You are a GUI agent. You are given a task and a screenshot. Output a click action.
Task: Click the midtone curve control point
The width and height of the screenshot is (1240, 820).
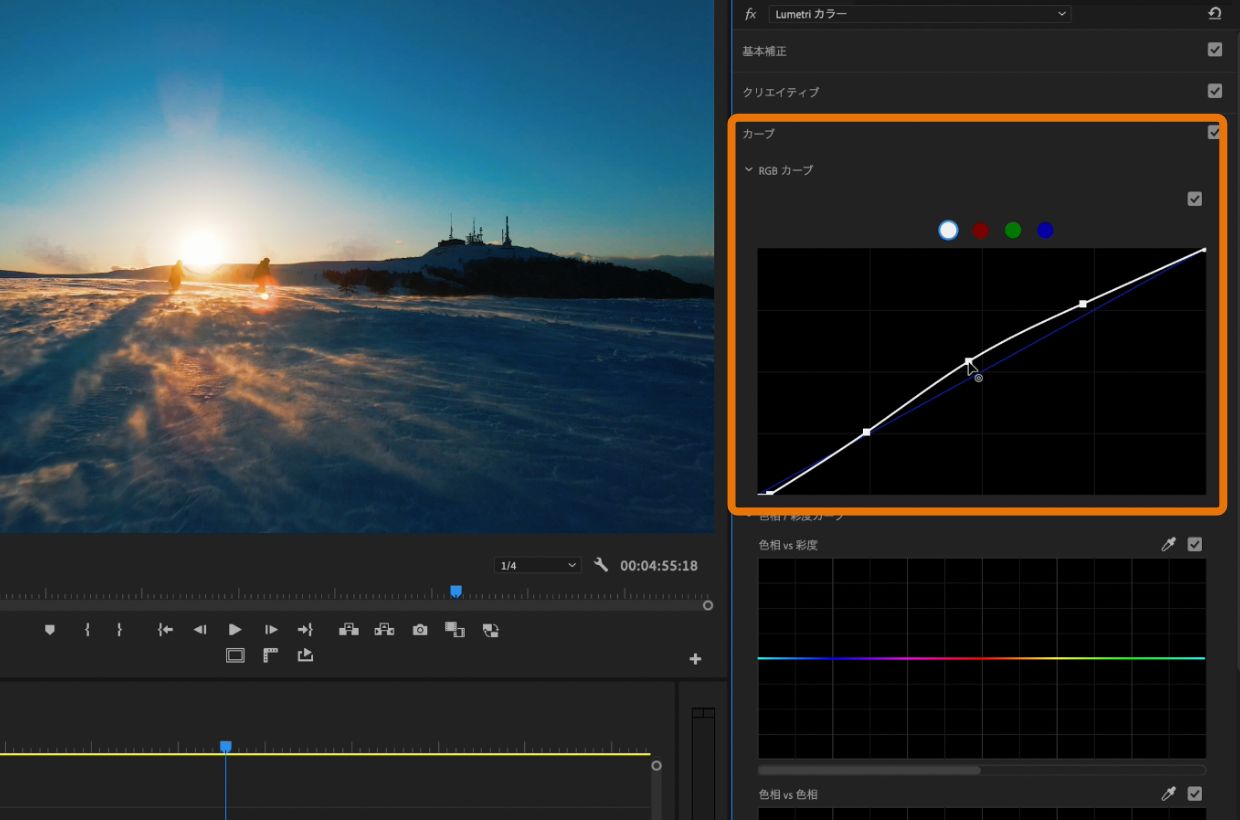(968, 361)
